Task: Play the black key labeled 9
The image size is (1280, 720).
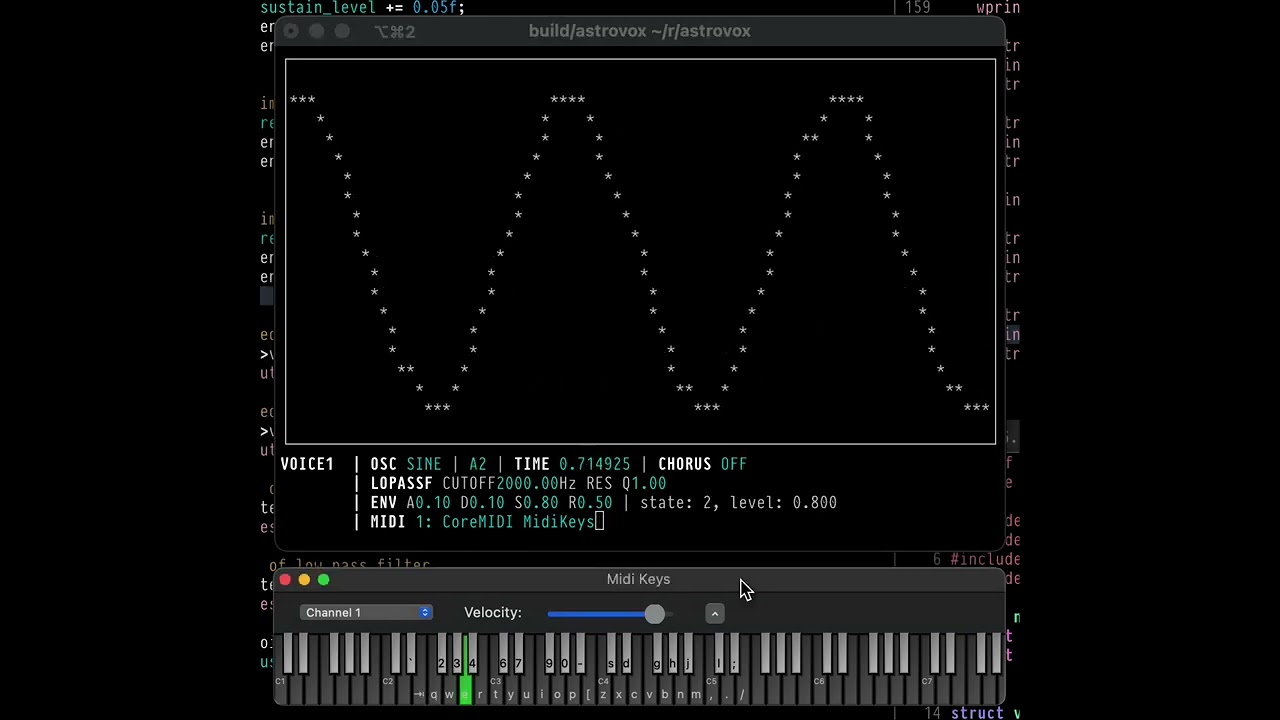Action: pyautogui.click(x=549, y=655)
